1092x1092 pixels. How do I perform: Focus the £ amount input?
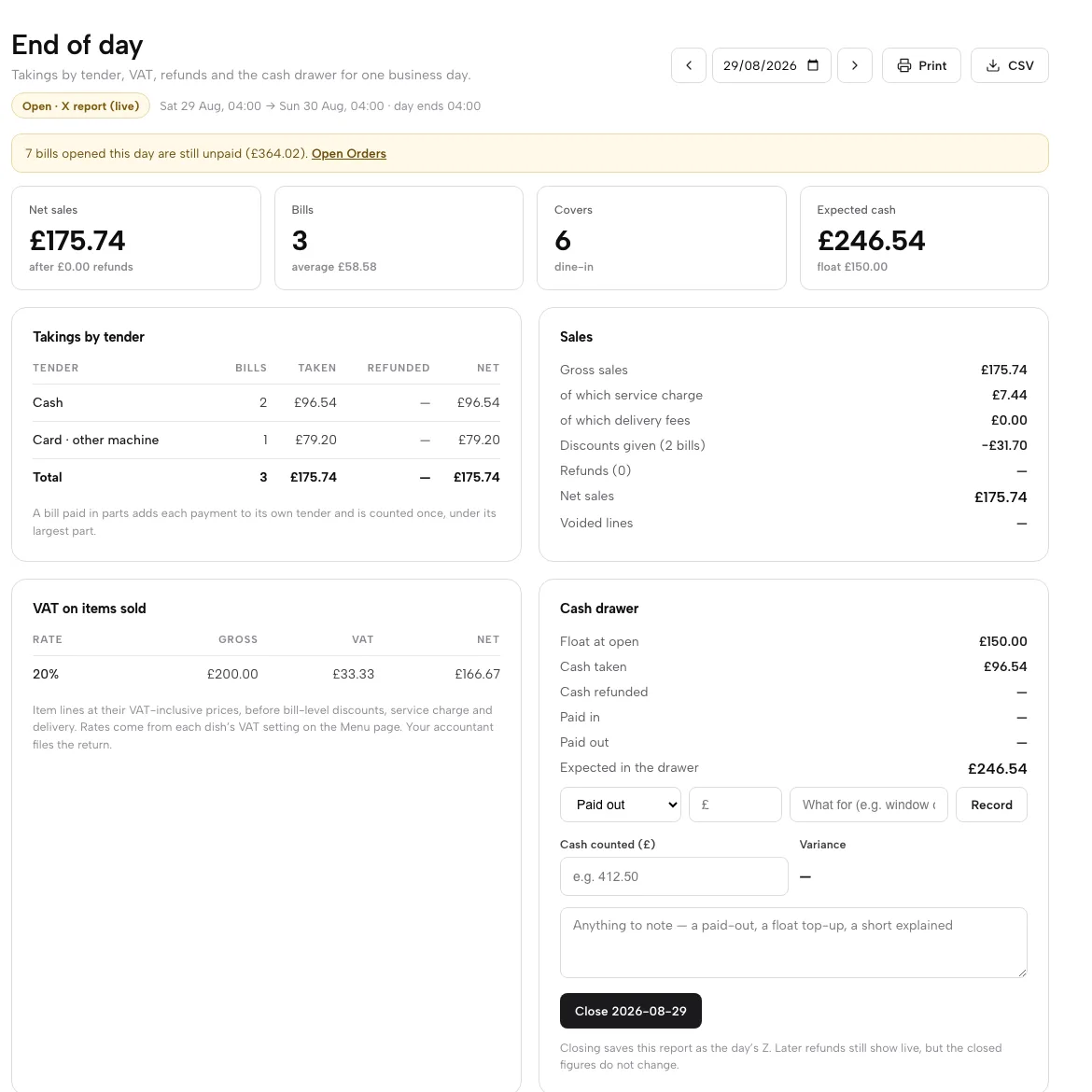coord(735,805)
